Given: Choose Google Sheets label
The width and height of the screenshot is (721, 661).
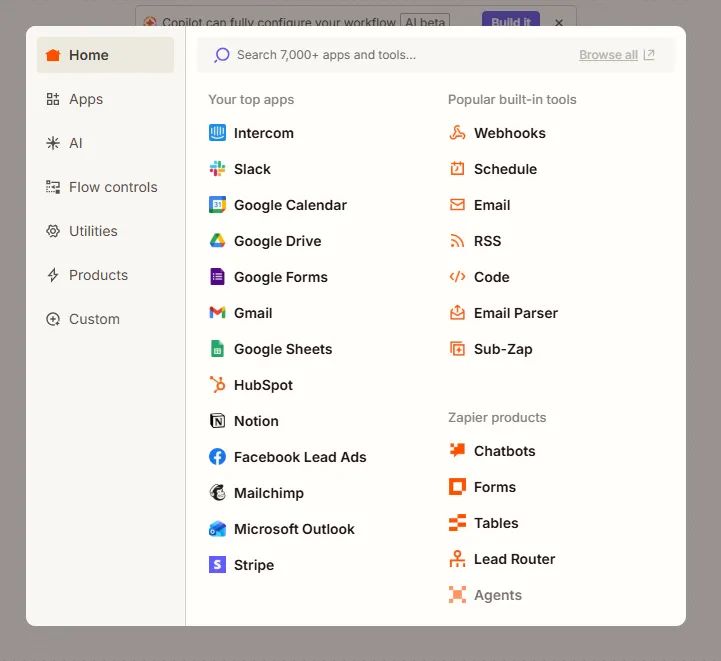Looking at the screenshot, I should pyautogui.click(x=283, y=349).
